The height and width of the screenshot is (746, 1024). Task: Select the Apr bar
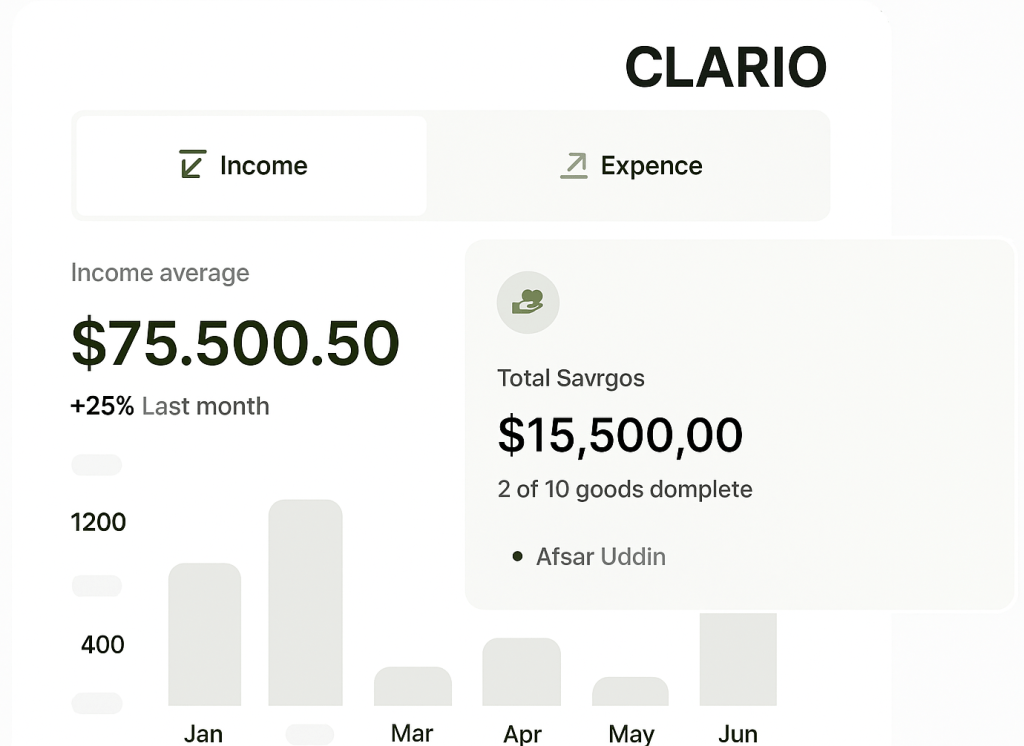pos(521,672)
